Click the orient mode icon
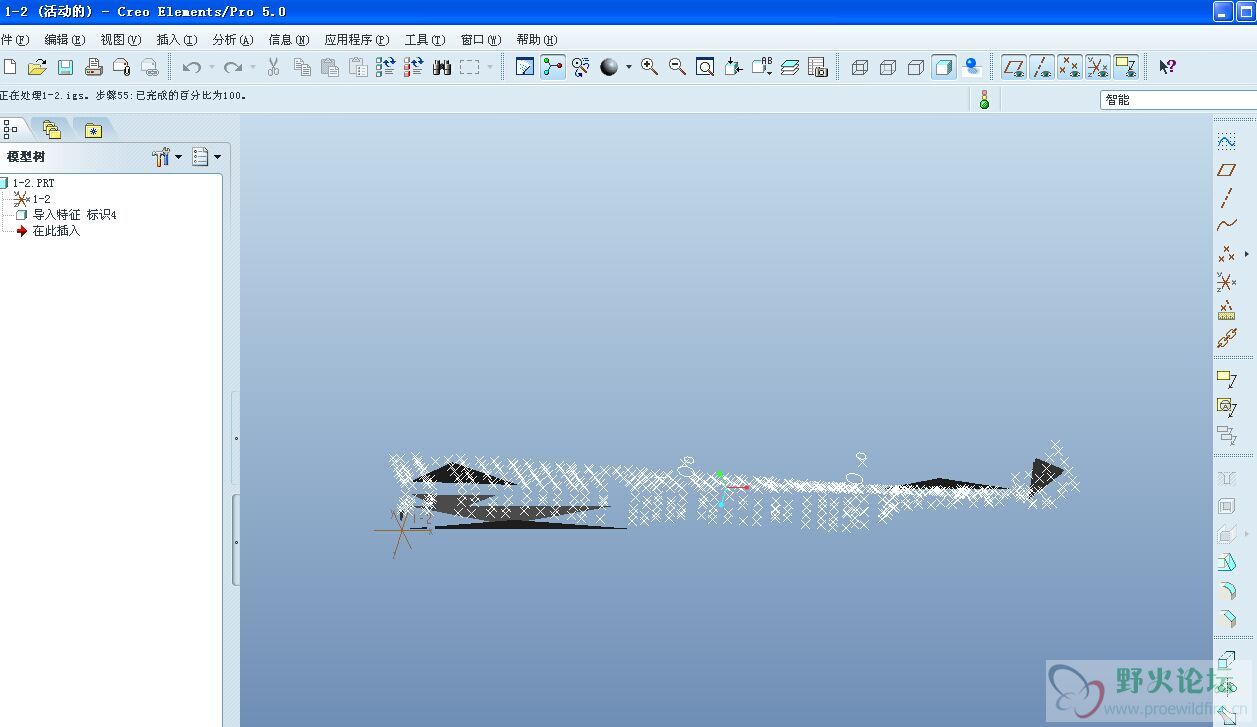The width and height of the screenshot is (1257, 727). (x=581, y=67)
